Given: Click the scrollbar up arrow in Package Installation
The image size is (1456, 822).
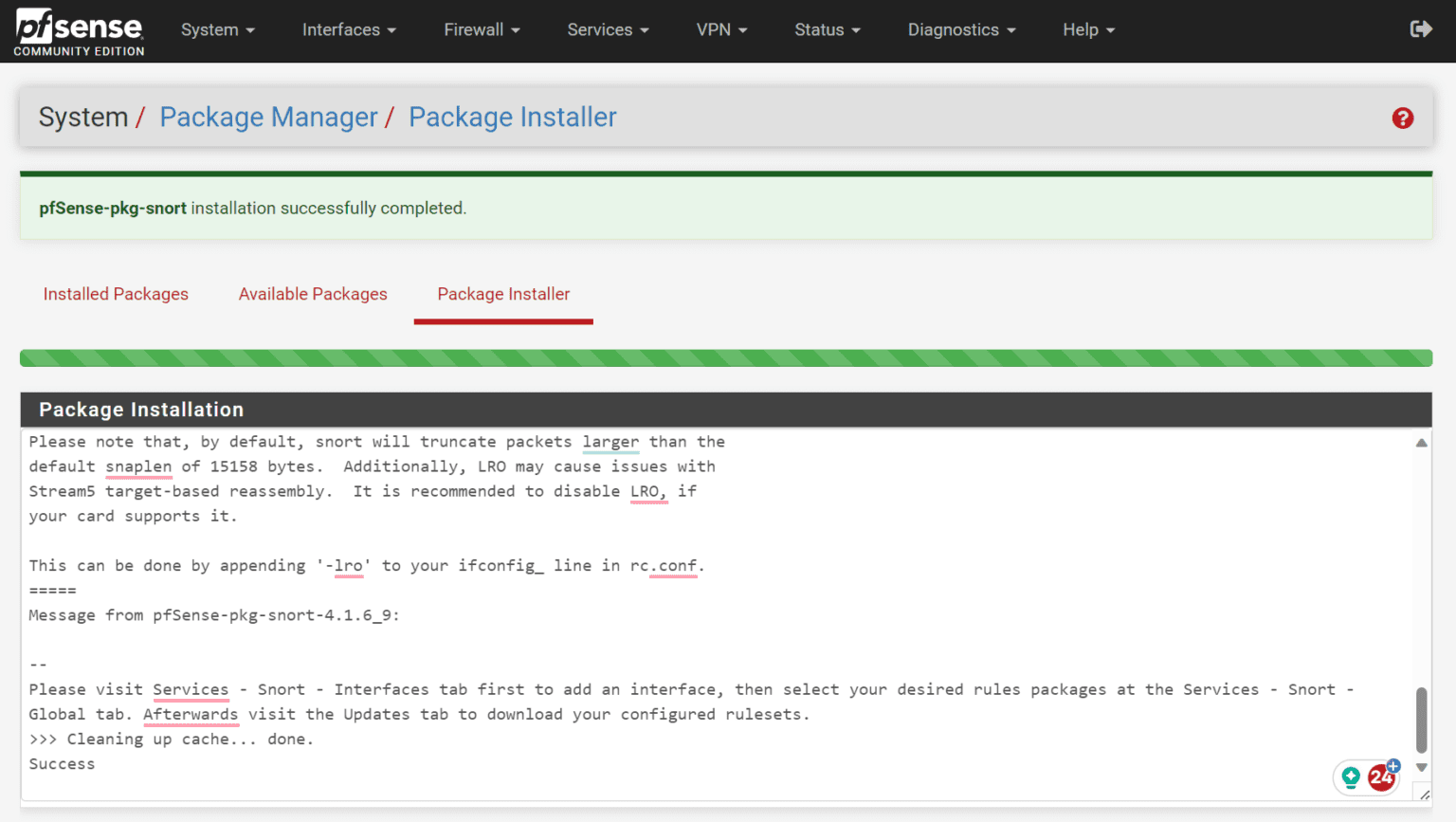Looking at the screenshot, I should pos(1421,442).
